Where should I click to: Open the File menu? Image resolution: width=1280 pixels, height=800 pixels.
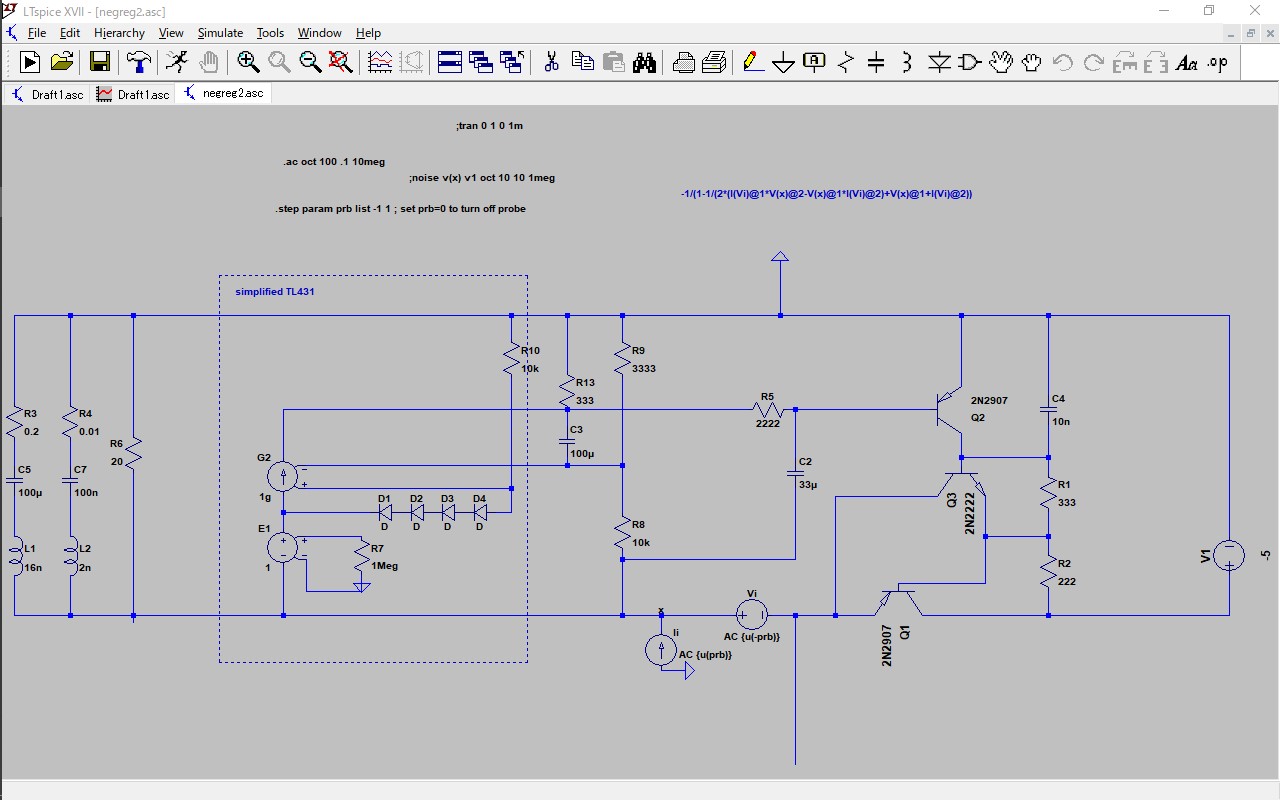37,33
